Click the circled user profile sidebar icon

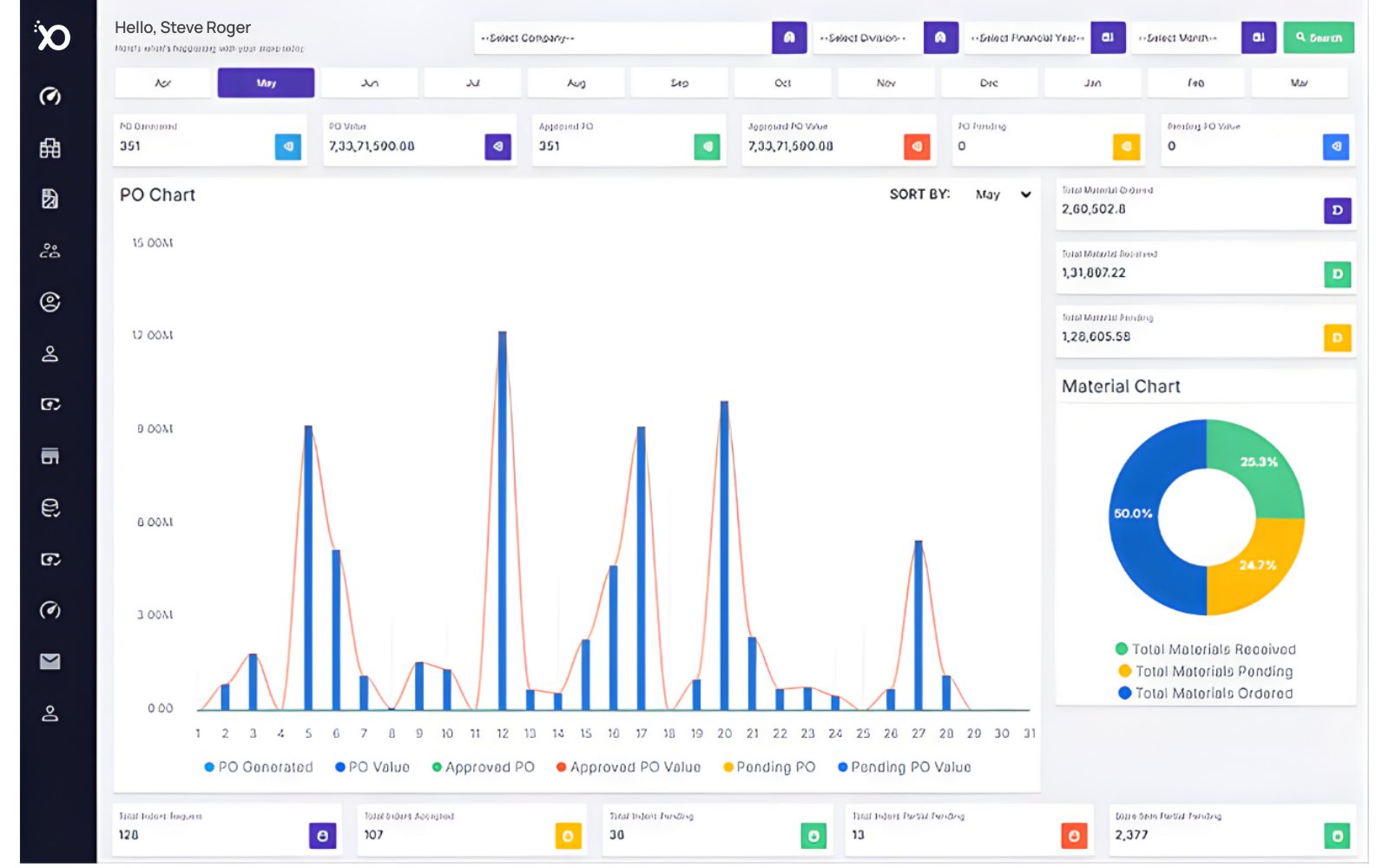pyautogui.click(x=50, y=302)
